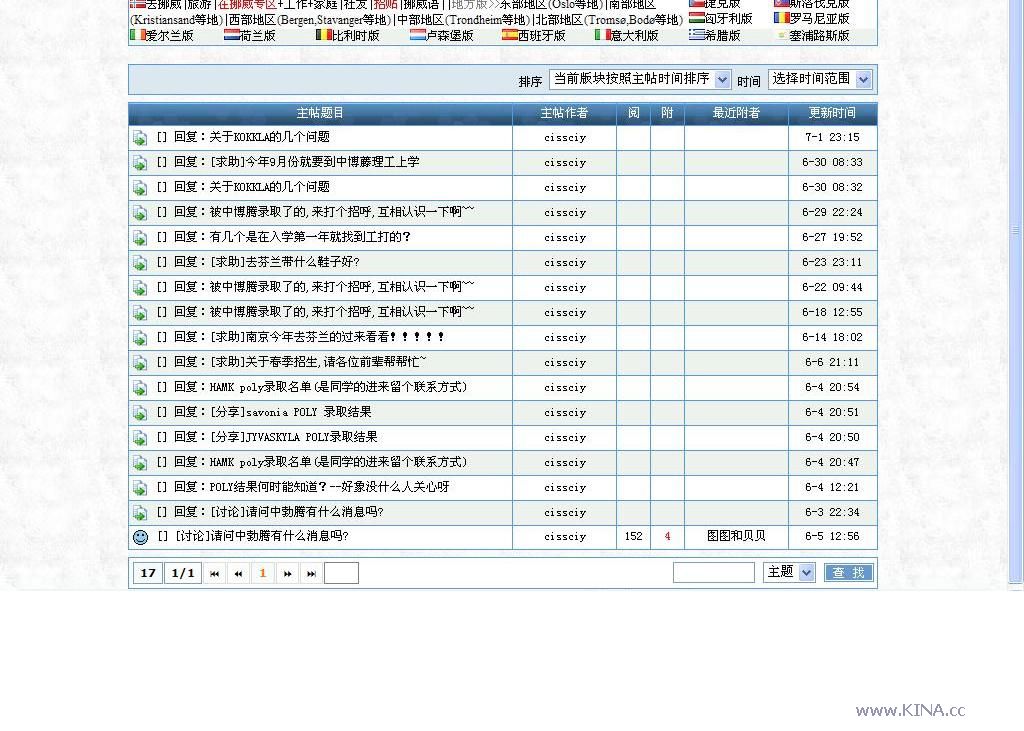Expand the 选择时间范围 time range dropdown

[x=819, y=79]
